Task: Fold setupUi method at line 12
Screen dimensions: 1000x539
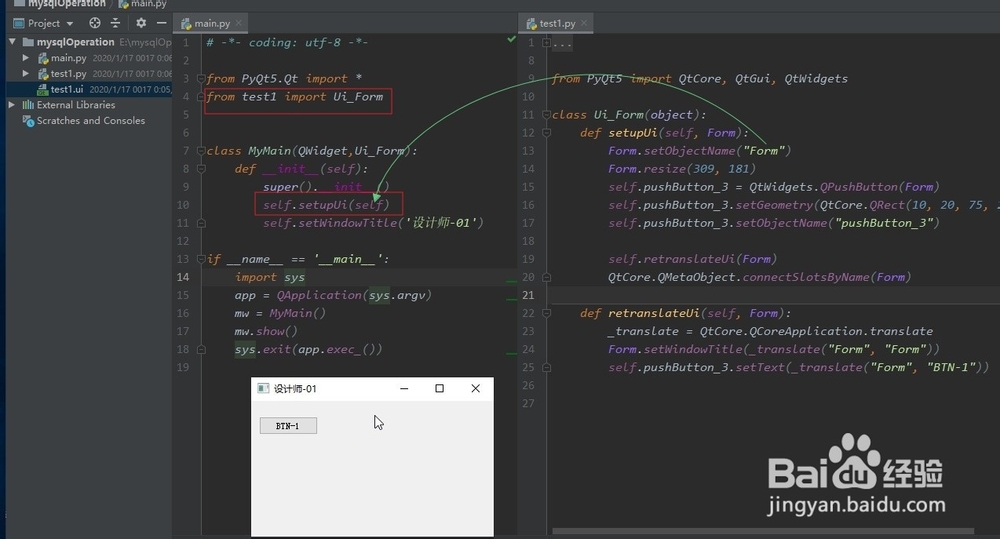Action: tap(547, 133)
